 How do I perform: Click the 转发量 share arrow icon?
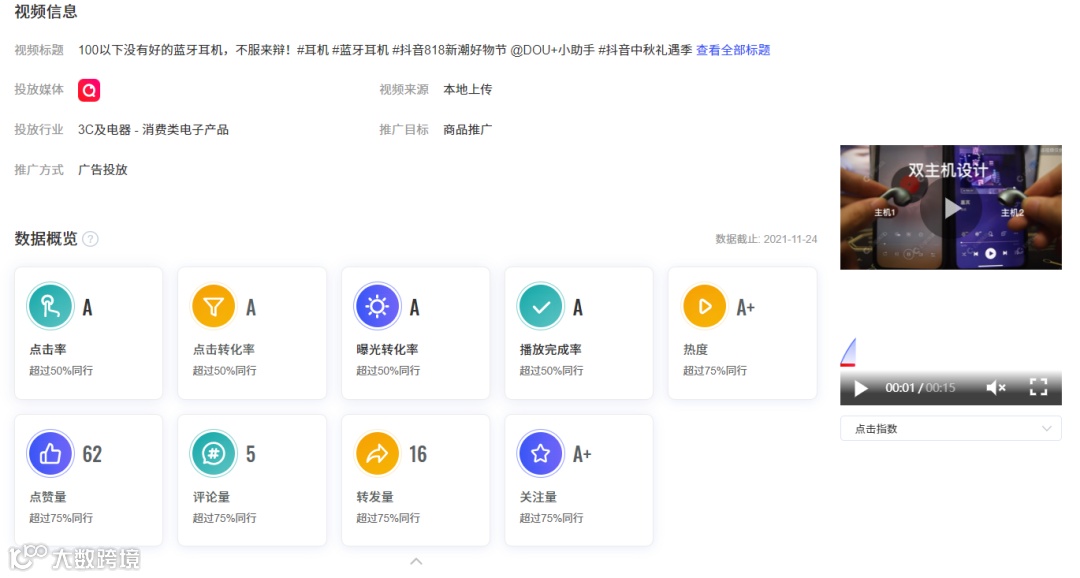(378, 453)
